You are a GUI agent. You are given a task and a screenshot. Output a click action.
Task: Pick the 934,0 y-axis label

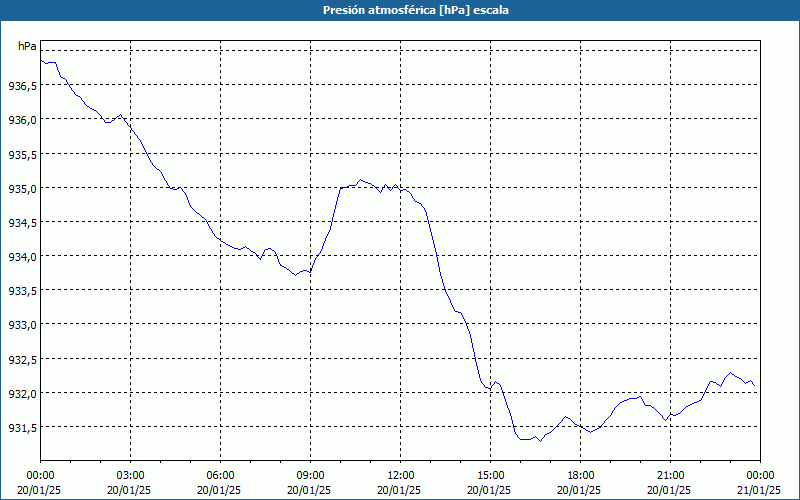pyautogui.click(x=22, y=256)
